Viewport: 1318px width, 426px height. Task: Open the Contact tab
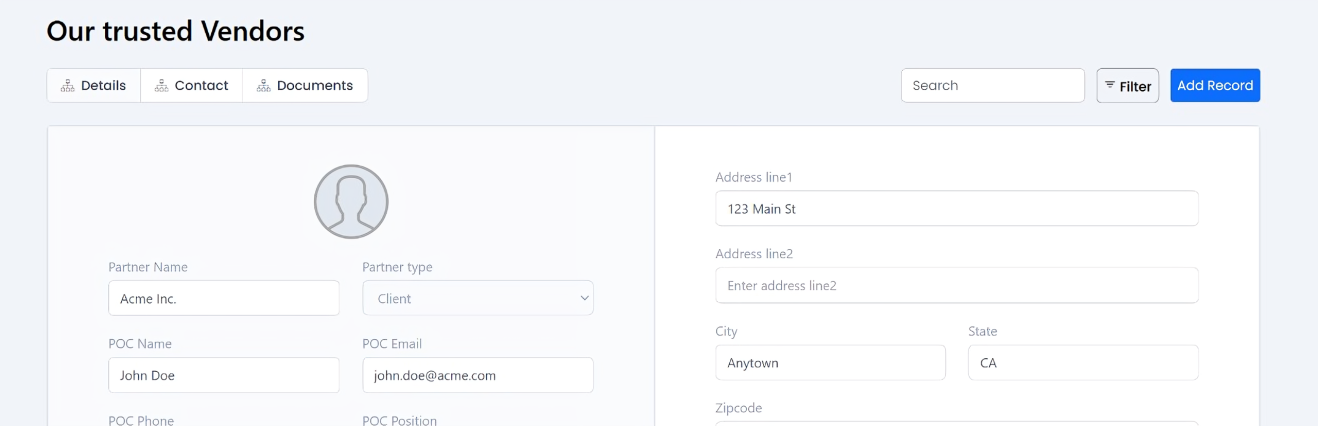[x=192, y=86]
